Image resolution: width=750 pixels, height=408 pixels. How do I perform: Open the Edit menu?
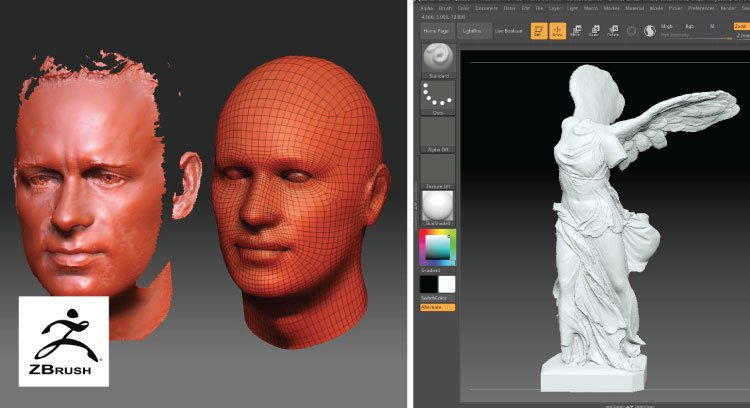click(526, 8)
